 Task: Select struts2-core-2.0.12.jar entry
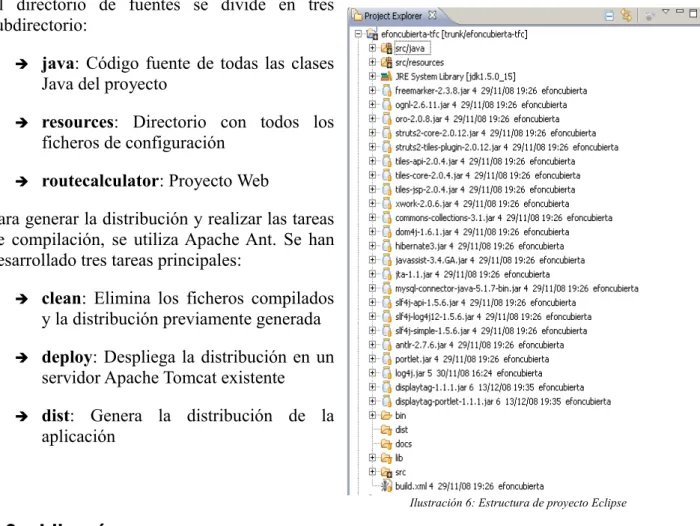(495, 133)
